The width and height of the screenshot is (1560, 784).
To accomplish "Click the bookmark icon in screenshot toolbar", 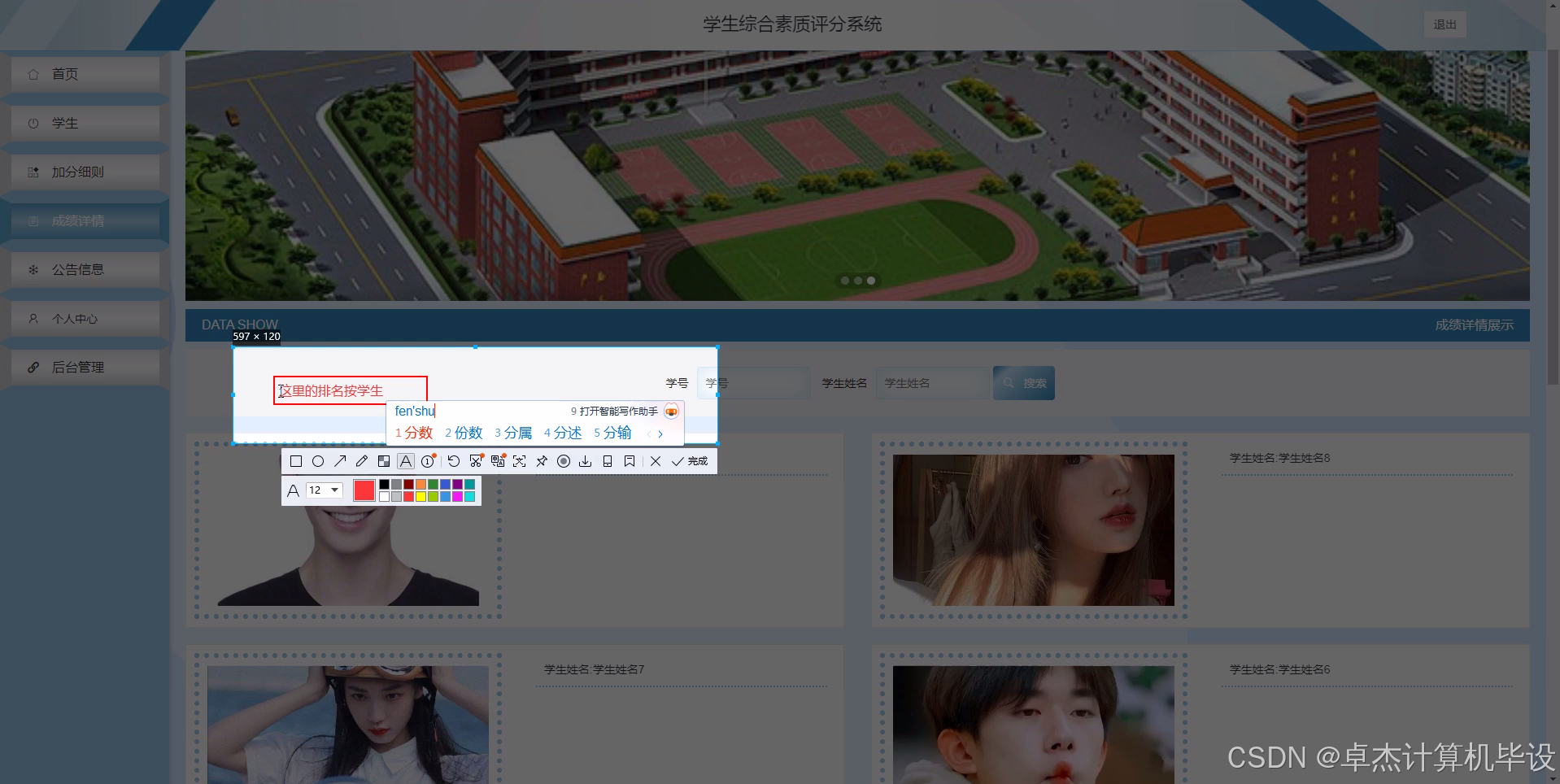I will point(630,461).
